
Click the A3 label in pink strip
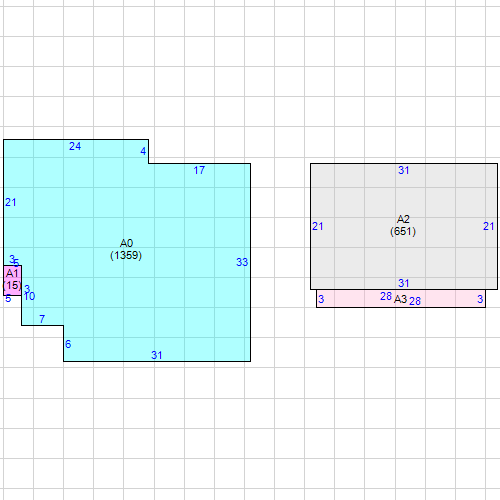[400, 299]
